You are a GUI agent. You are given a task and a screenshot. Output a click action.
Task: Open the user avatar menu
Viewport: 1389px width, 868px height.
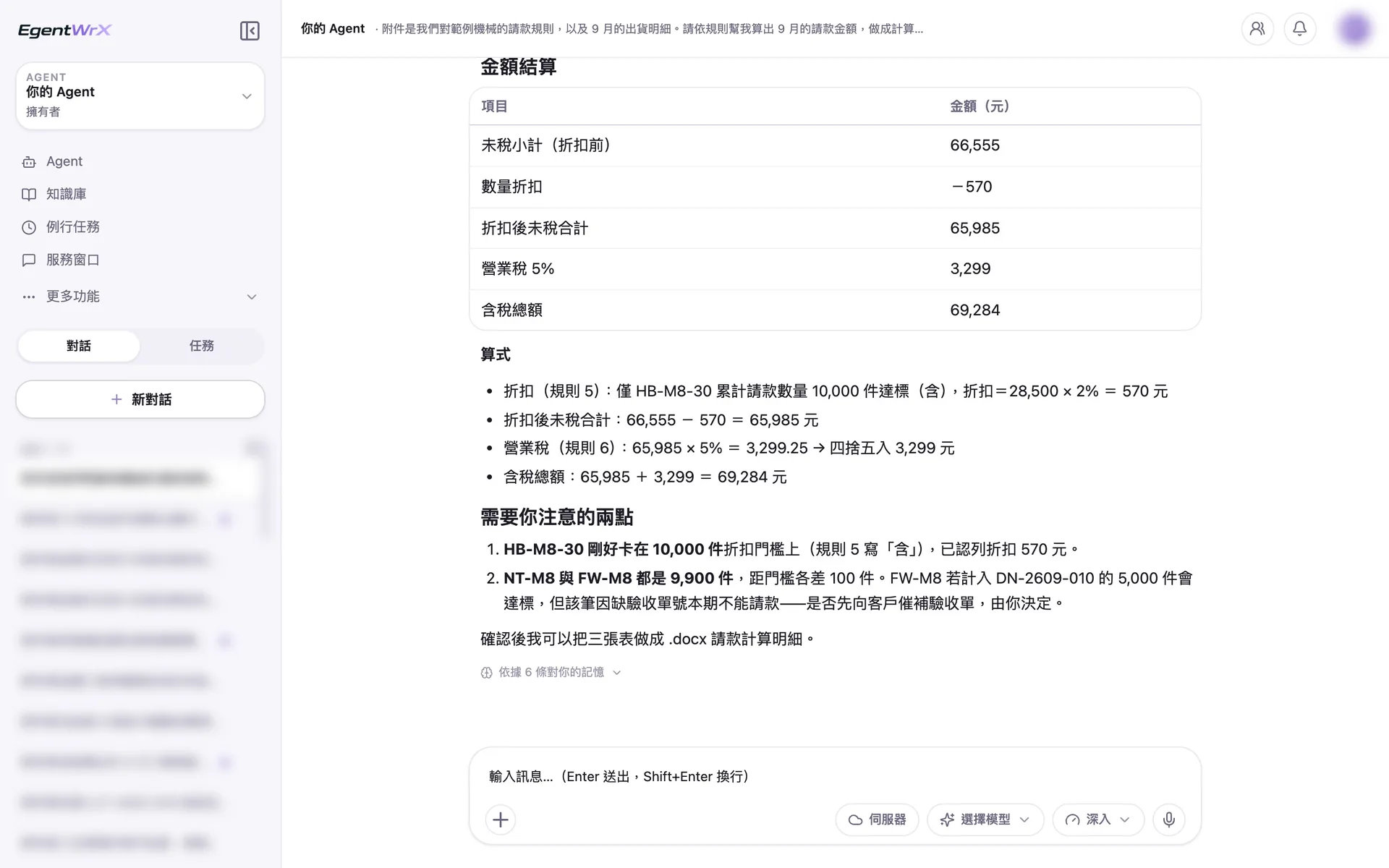point(1354,29)
